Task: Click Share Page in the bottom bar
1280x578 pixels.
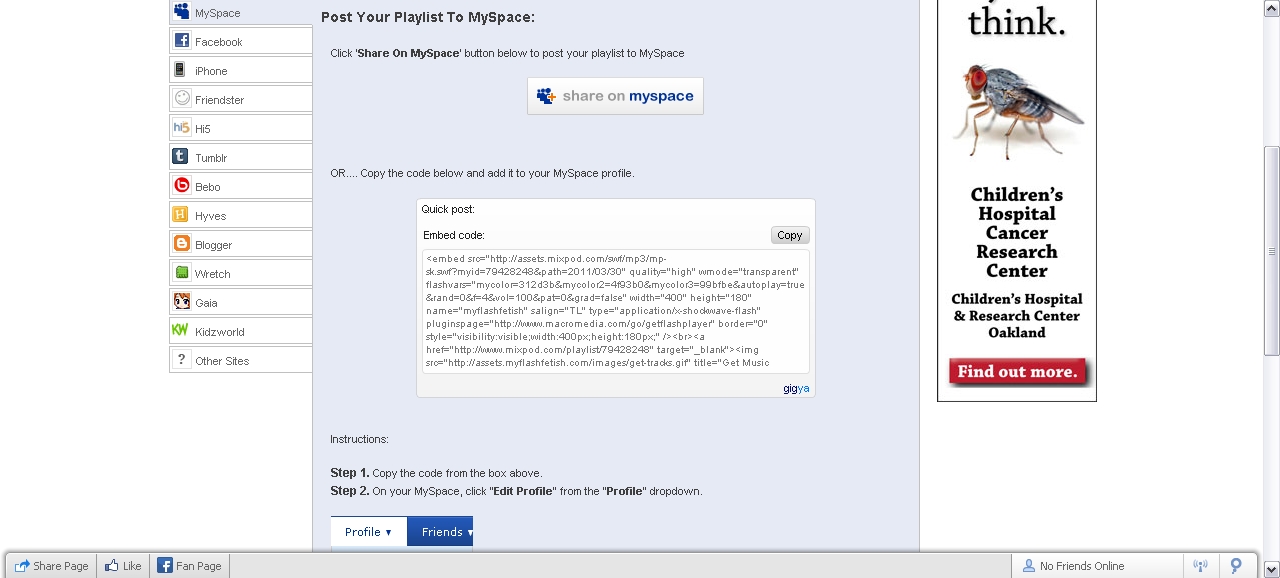Action: pos(52,566)
